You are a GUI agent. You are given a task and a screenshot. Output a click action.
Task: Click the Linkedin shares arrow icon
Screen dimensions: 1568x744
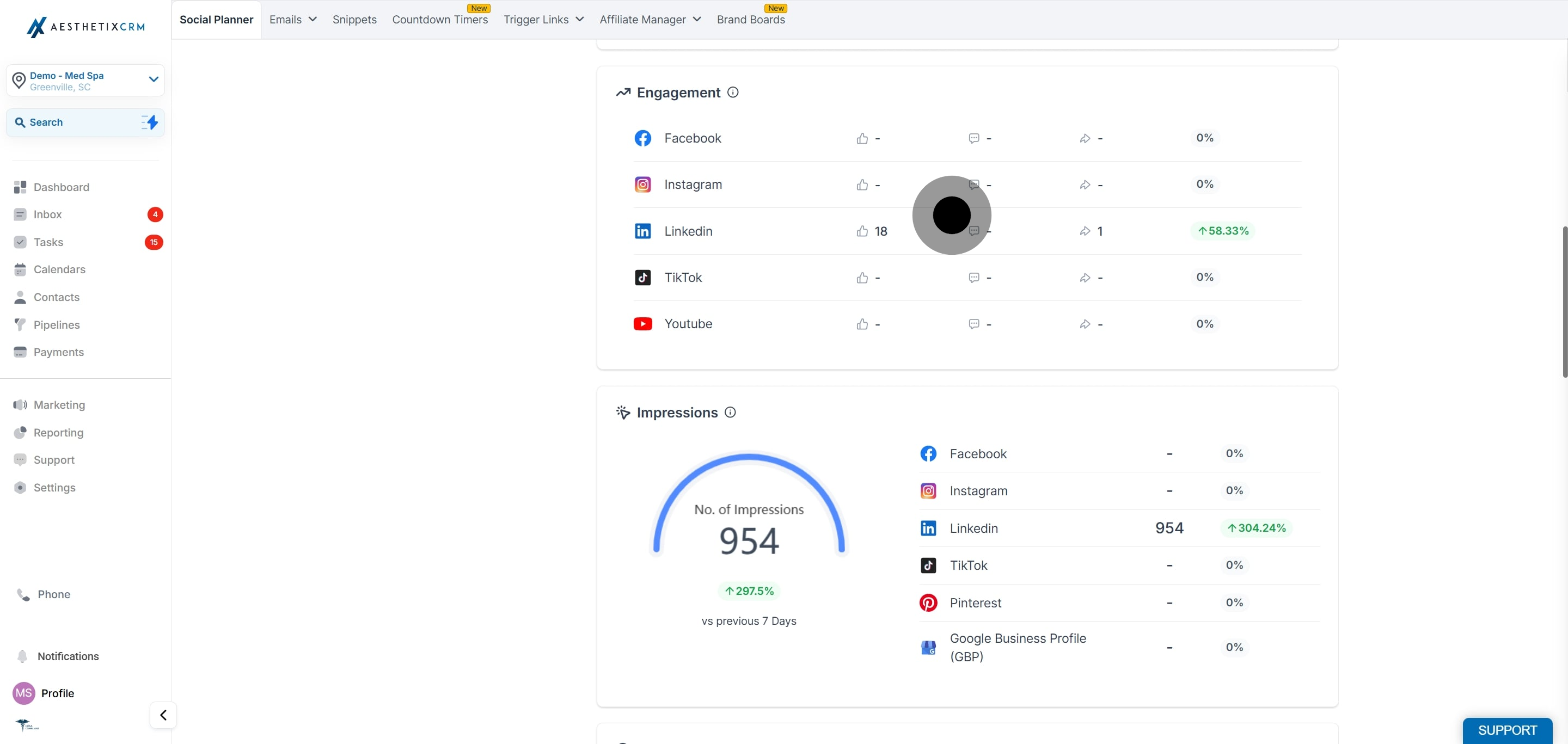(1085, 231)
